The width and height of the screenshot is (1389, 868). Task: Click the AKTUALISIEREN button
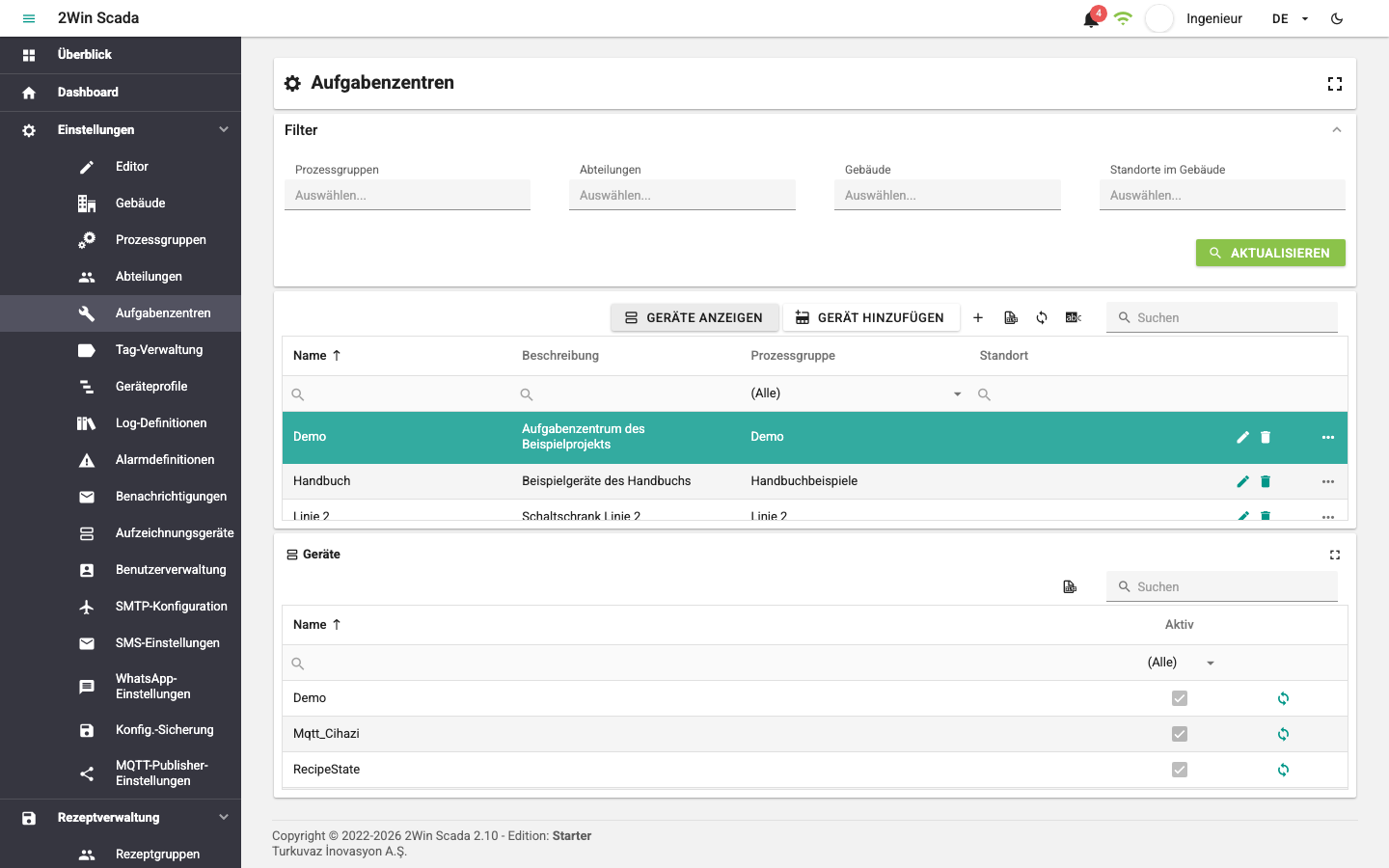click(x=1270, y=253)
